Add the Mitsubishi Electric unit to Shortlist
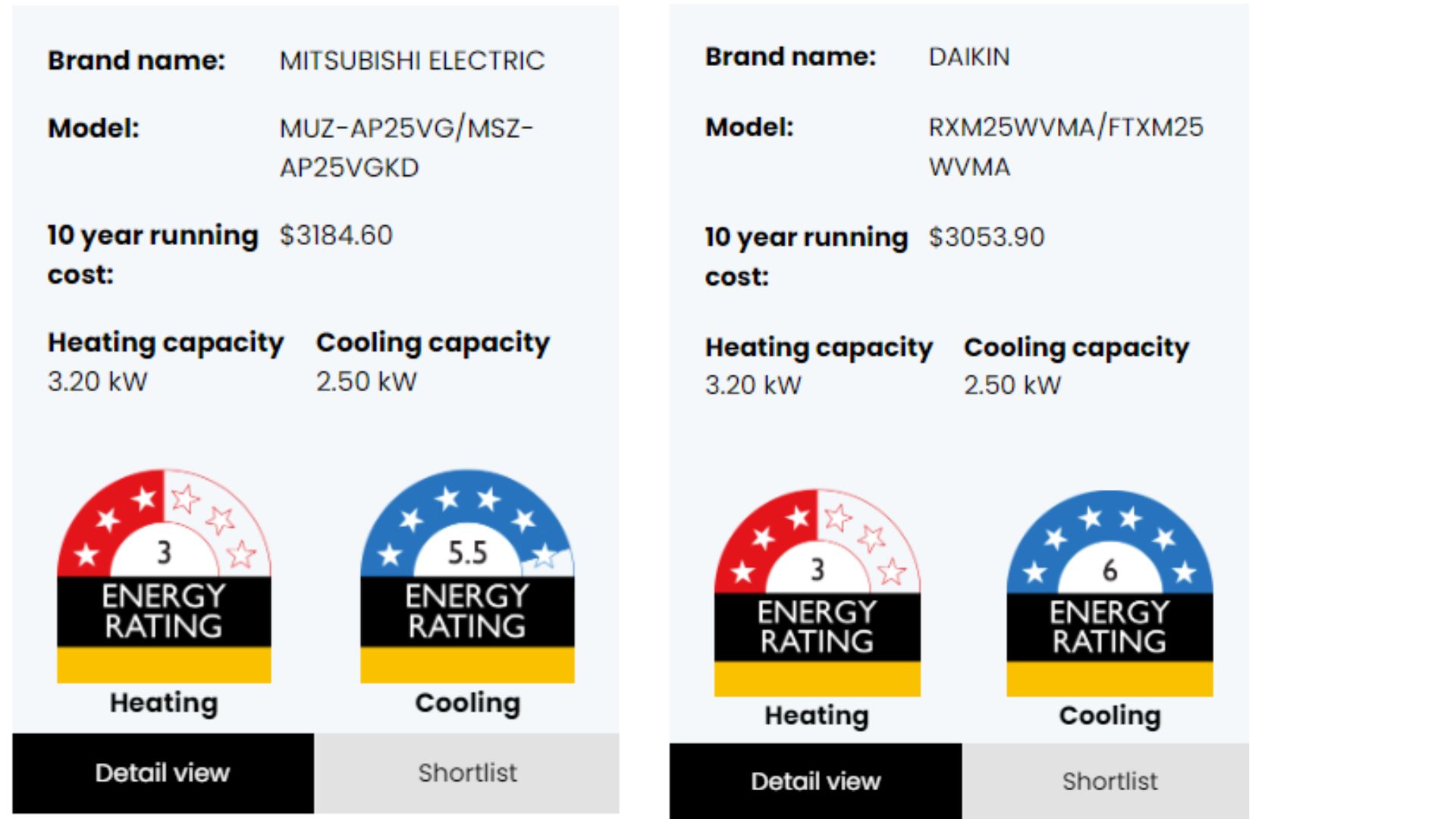Image resolution: width=1456 pixels, height=819 pixels. (467, 773)
